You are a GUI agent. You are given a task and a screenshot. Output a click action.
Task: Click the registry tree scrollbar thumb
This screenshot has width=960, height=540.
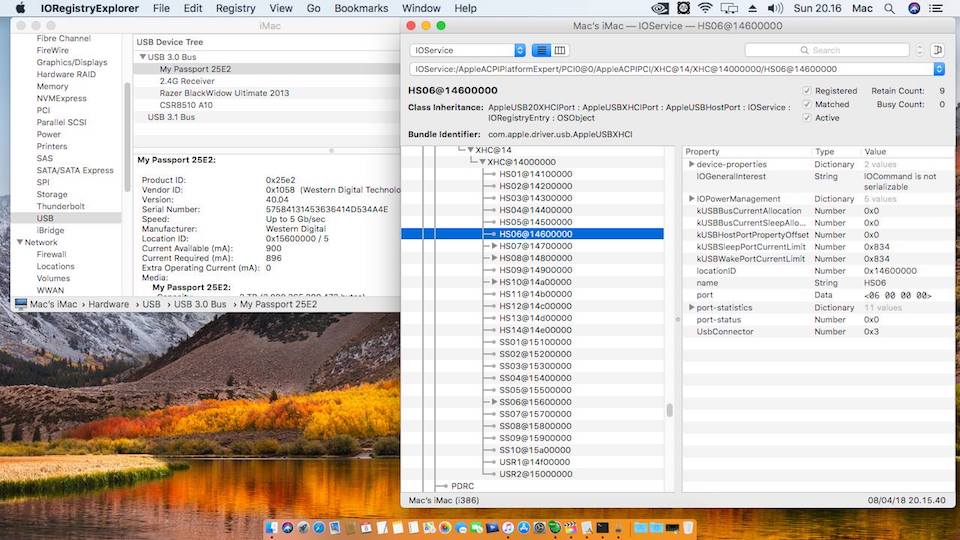point(669,410)
